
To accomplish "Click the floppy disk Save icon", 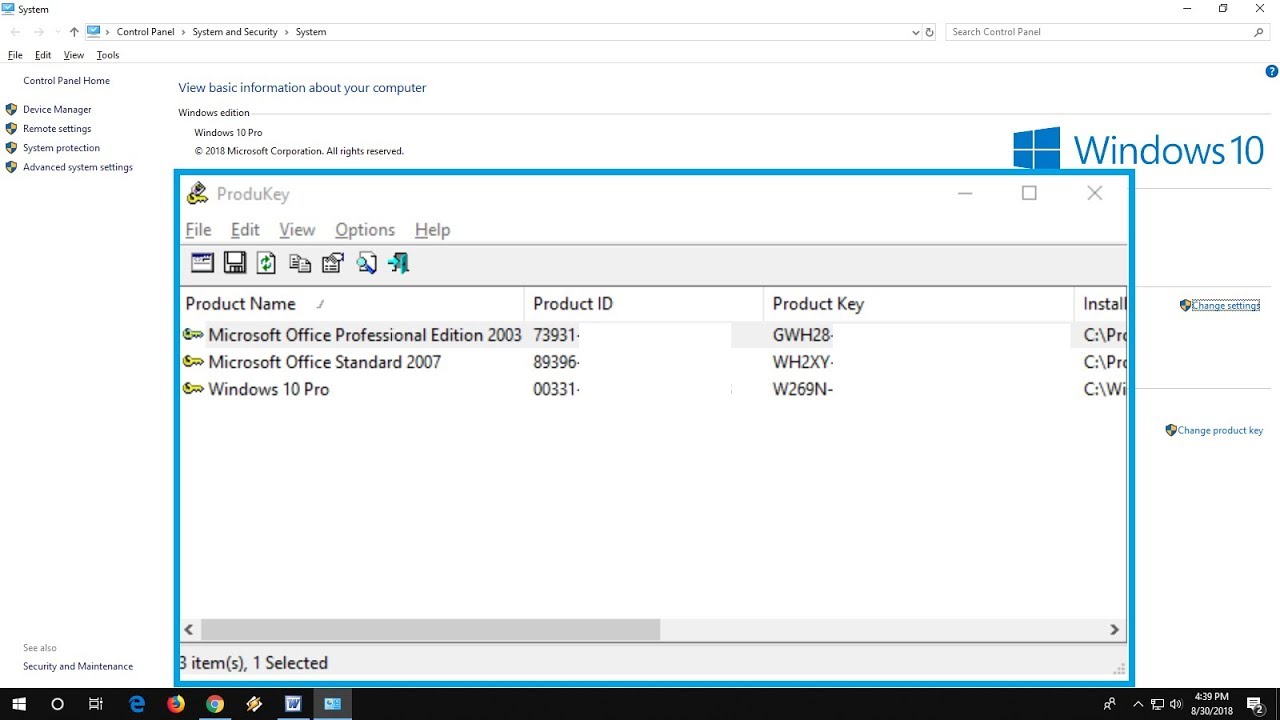I will click(x=235, y=263).
